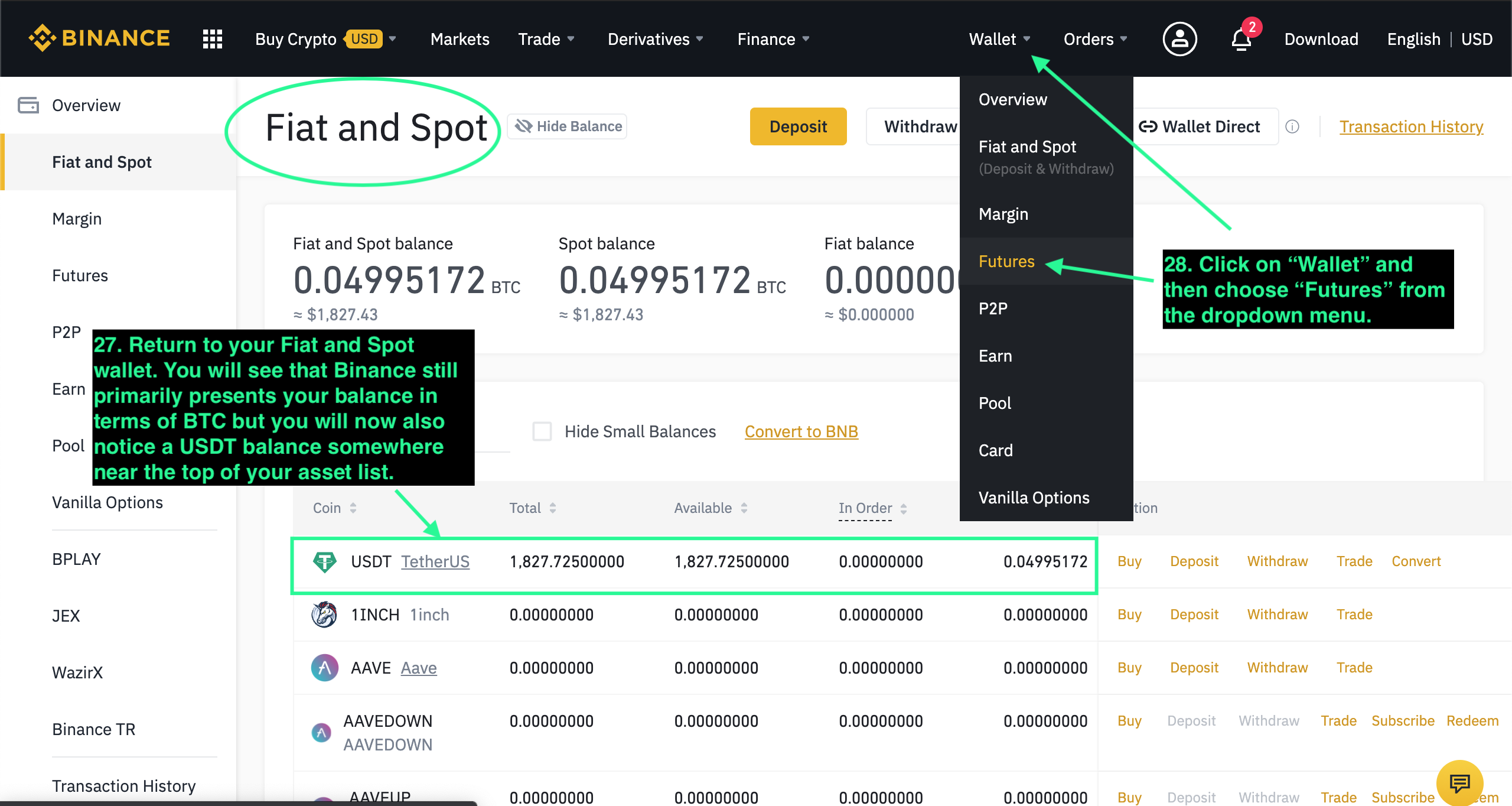
Task: Click the USDT Tether coin icon
Action: coord(324,561)
